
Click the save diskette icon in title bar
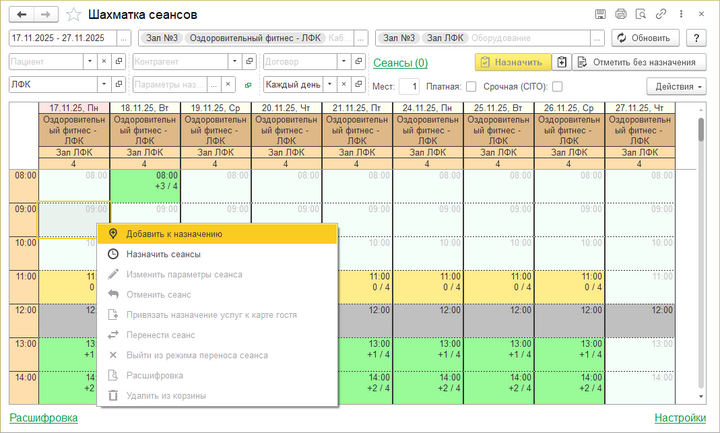600,14
